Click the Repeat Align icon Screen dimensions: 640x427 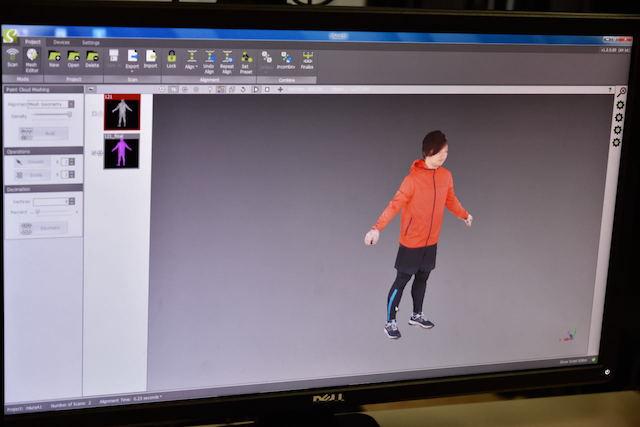(227, 57)
